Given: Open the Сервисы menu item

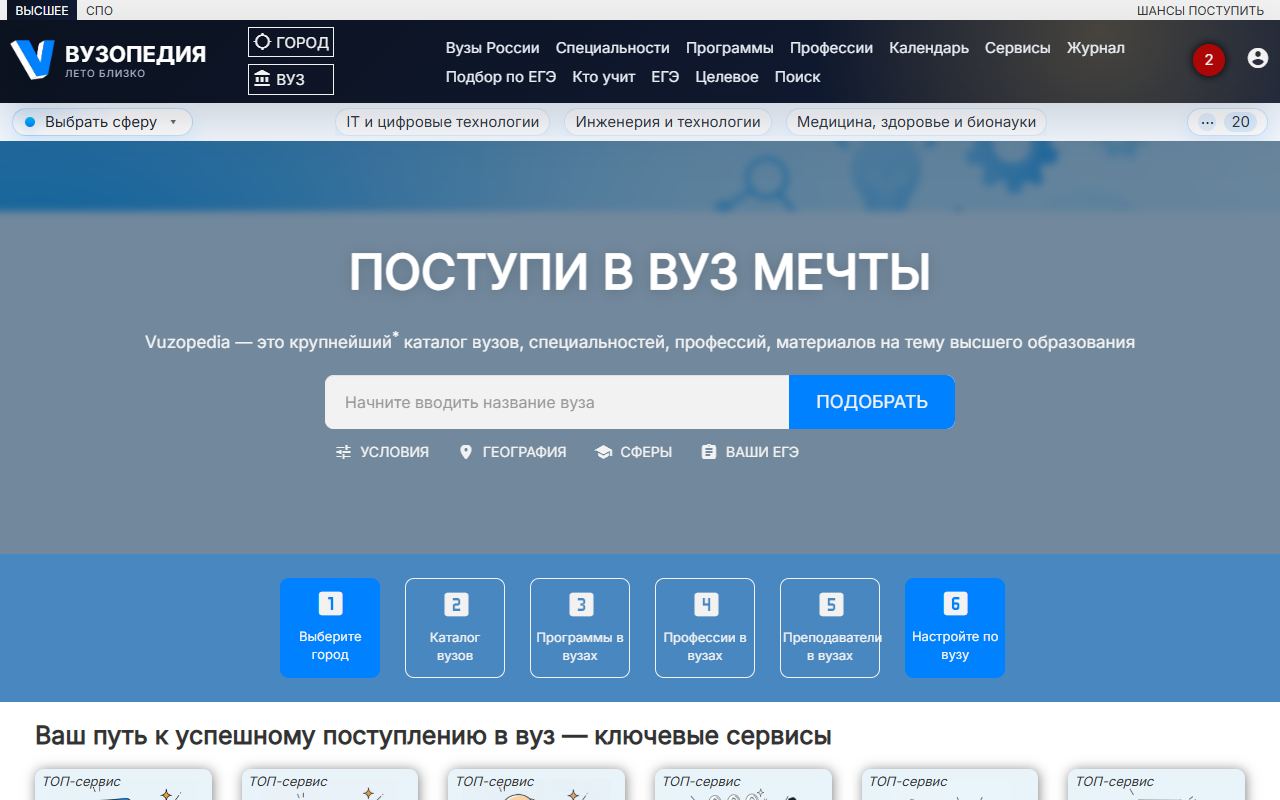Looking at the screenshot, I should 1017,48.
